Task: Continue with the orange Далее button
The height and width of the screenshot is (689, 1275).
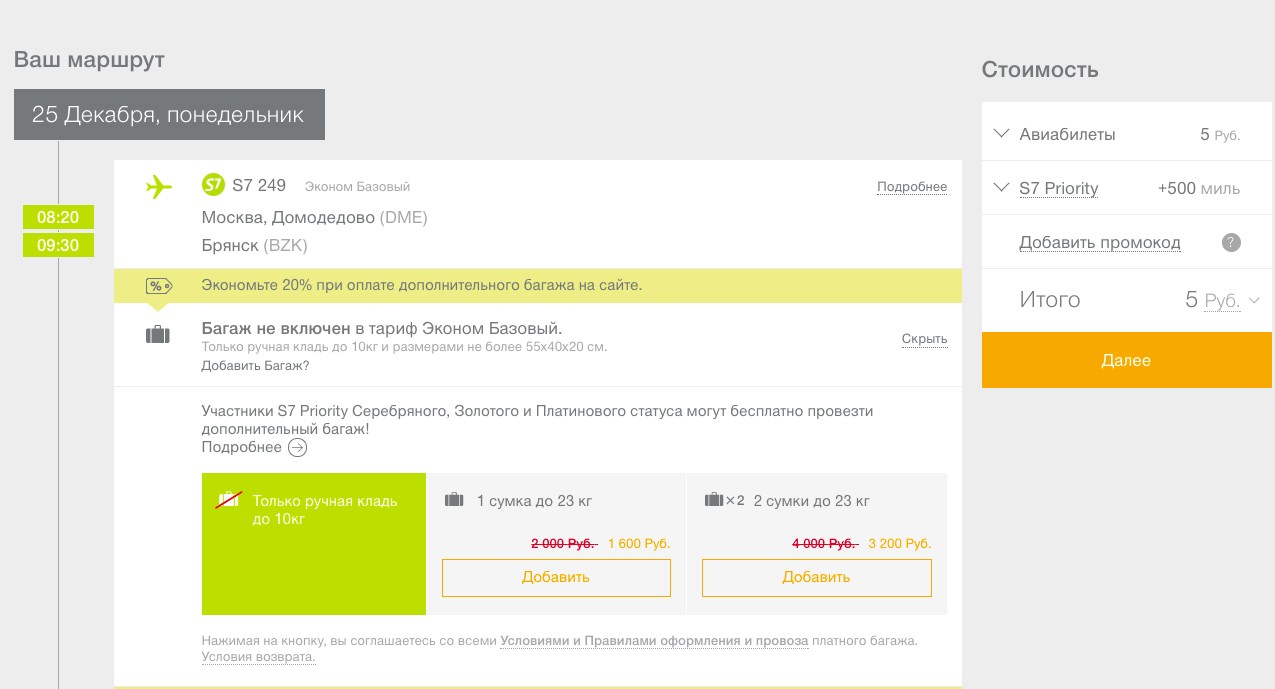Action: 1127,360
